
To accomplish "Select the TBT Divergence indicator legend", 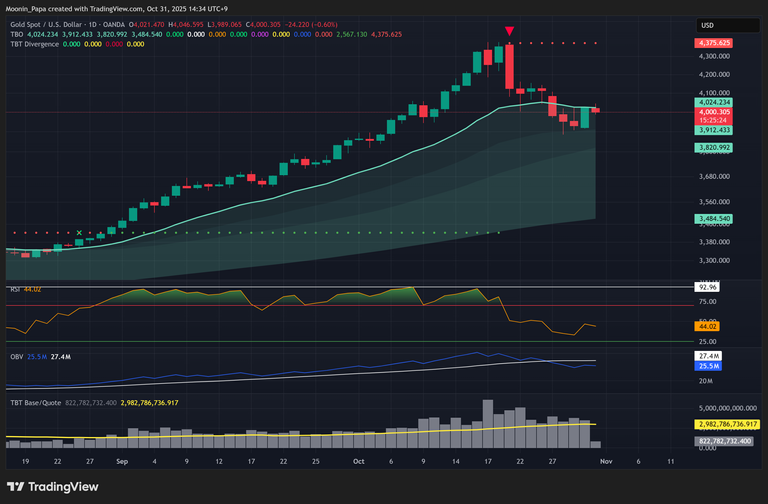I will [32, 44].
